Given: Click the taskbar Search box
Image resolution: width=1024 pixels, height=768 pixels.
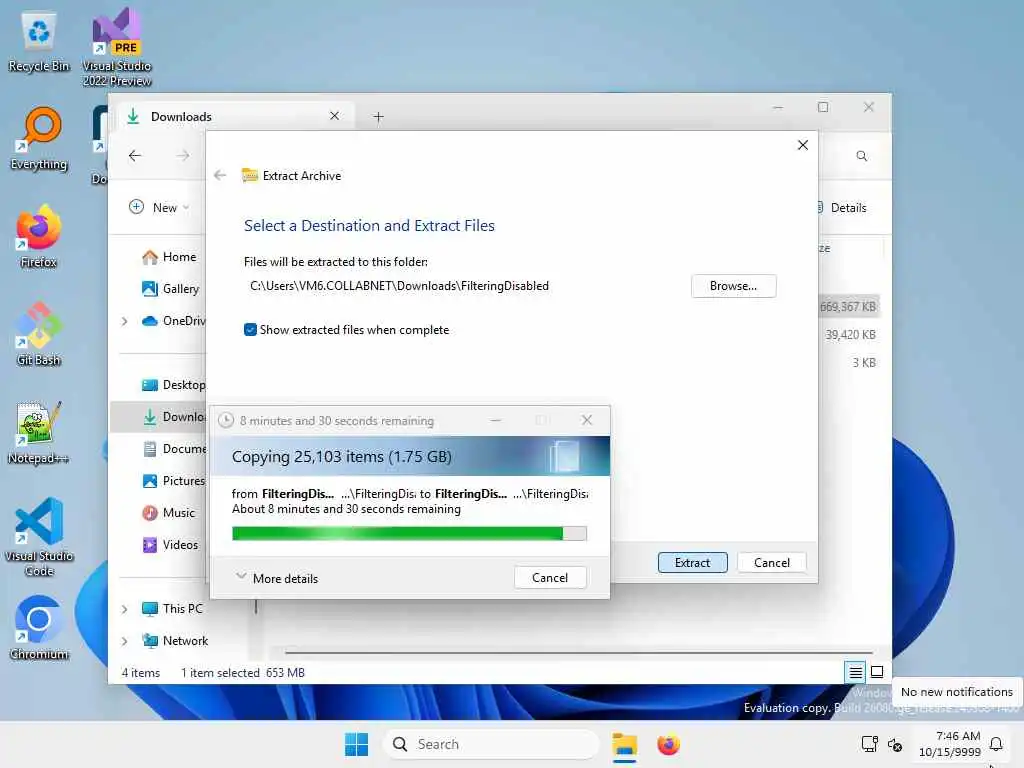Looking at the screenshot, I should tap(491, 744).
